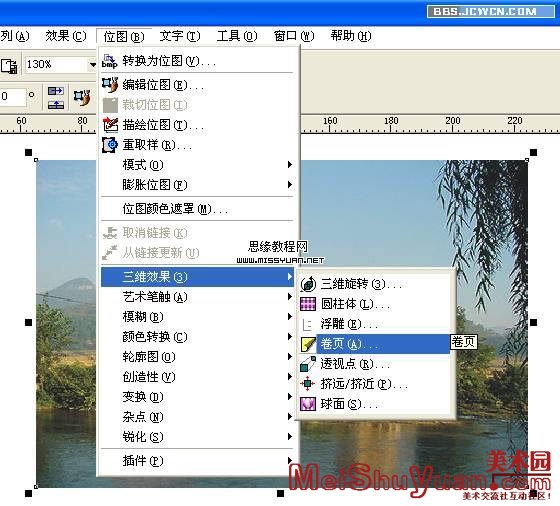Open the Text (文字) menu
Screen dimensions: 560x506
(180, 36)
